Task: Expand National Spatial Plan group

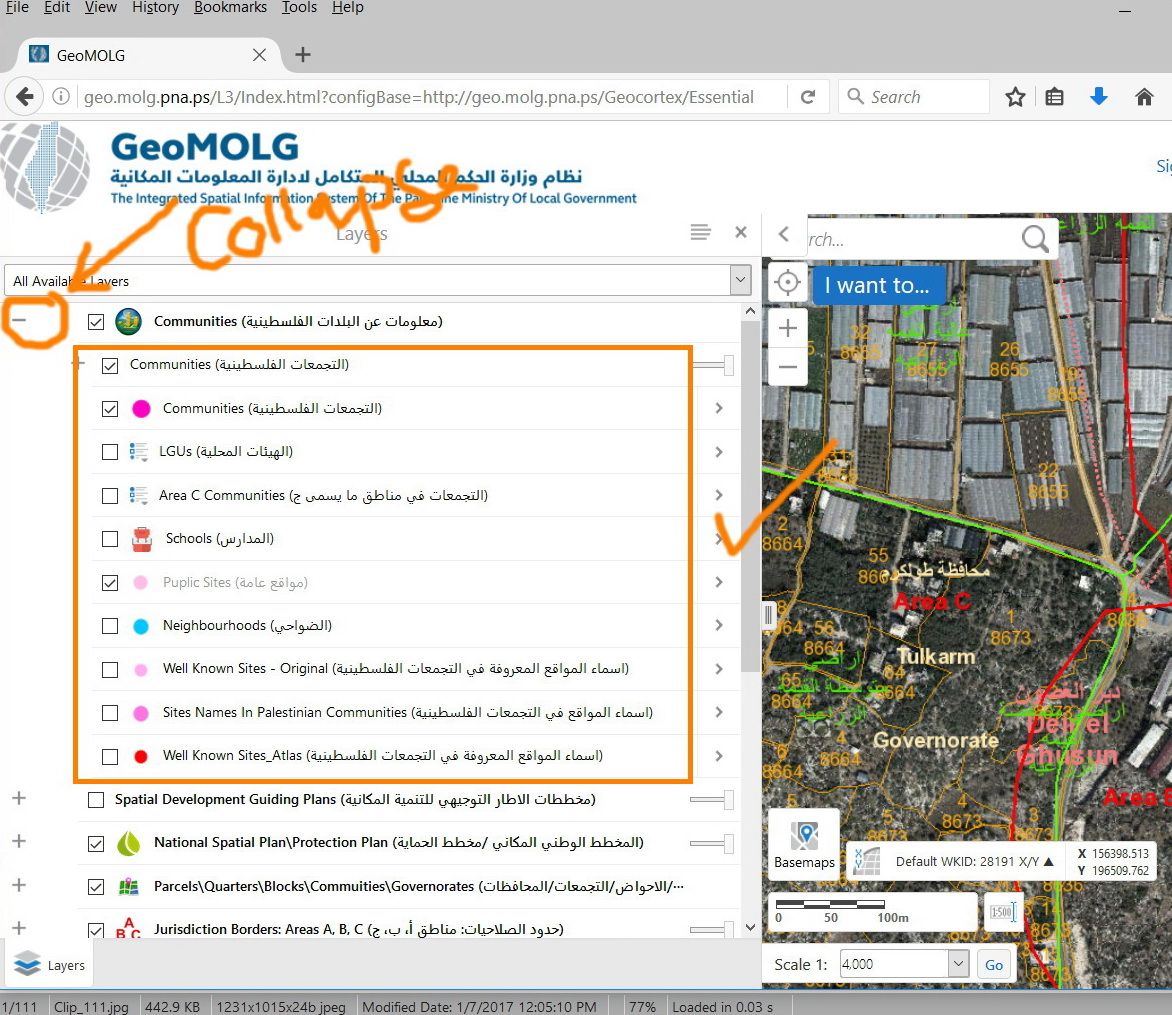Action: click(x=19, y=842)
